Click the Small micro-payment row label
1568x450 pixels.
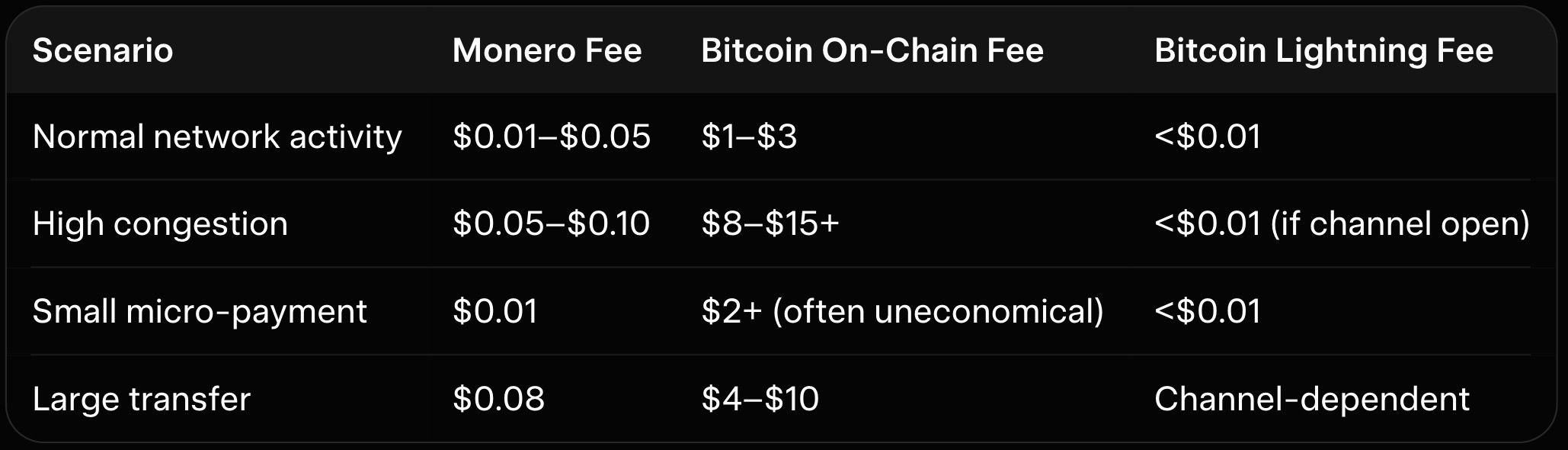pyautogui.click(x=200, y=312)
